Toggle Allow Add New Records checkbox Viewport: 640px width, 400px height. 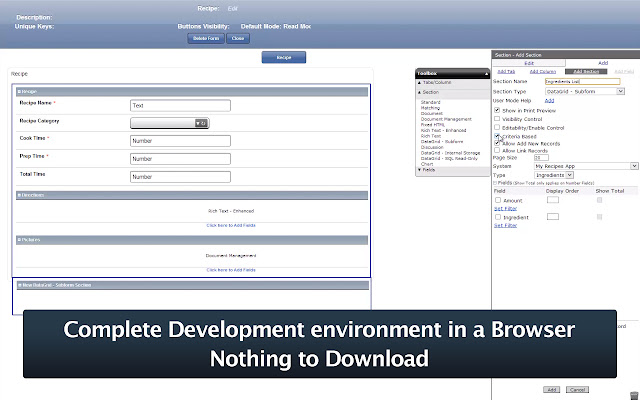(497, 143)
